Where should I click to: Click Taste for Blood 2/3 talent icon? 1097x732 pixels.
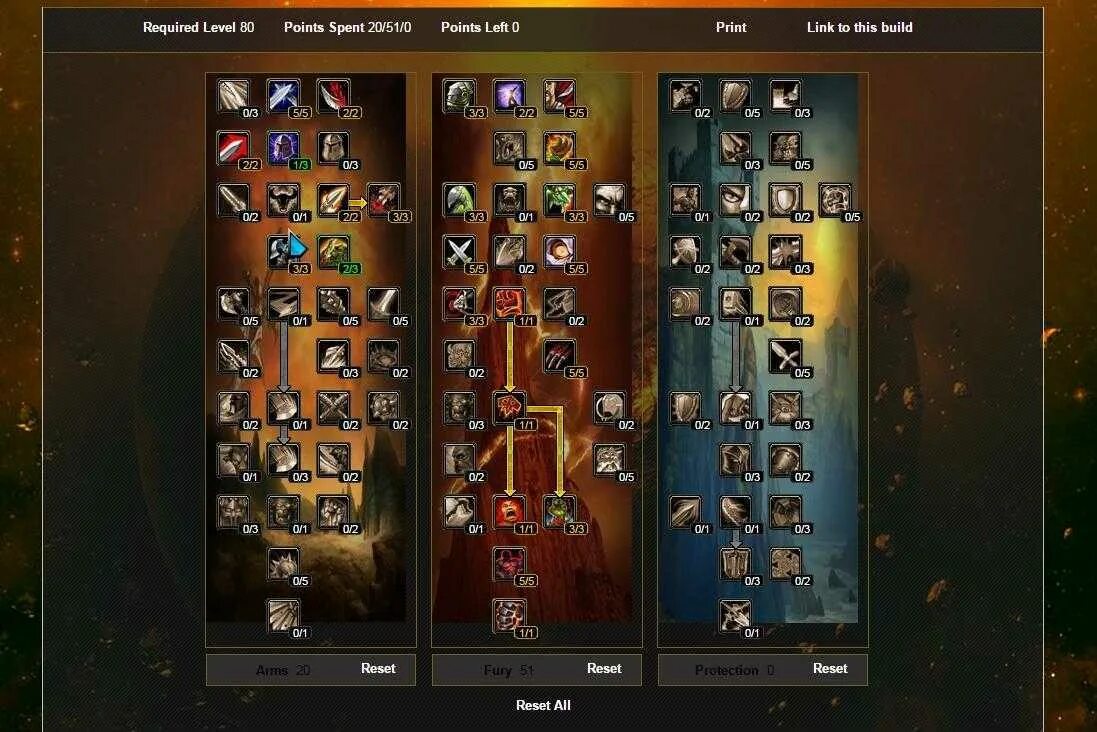click(x=334, y=252)
